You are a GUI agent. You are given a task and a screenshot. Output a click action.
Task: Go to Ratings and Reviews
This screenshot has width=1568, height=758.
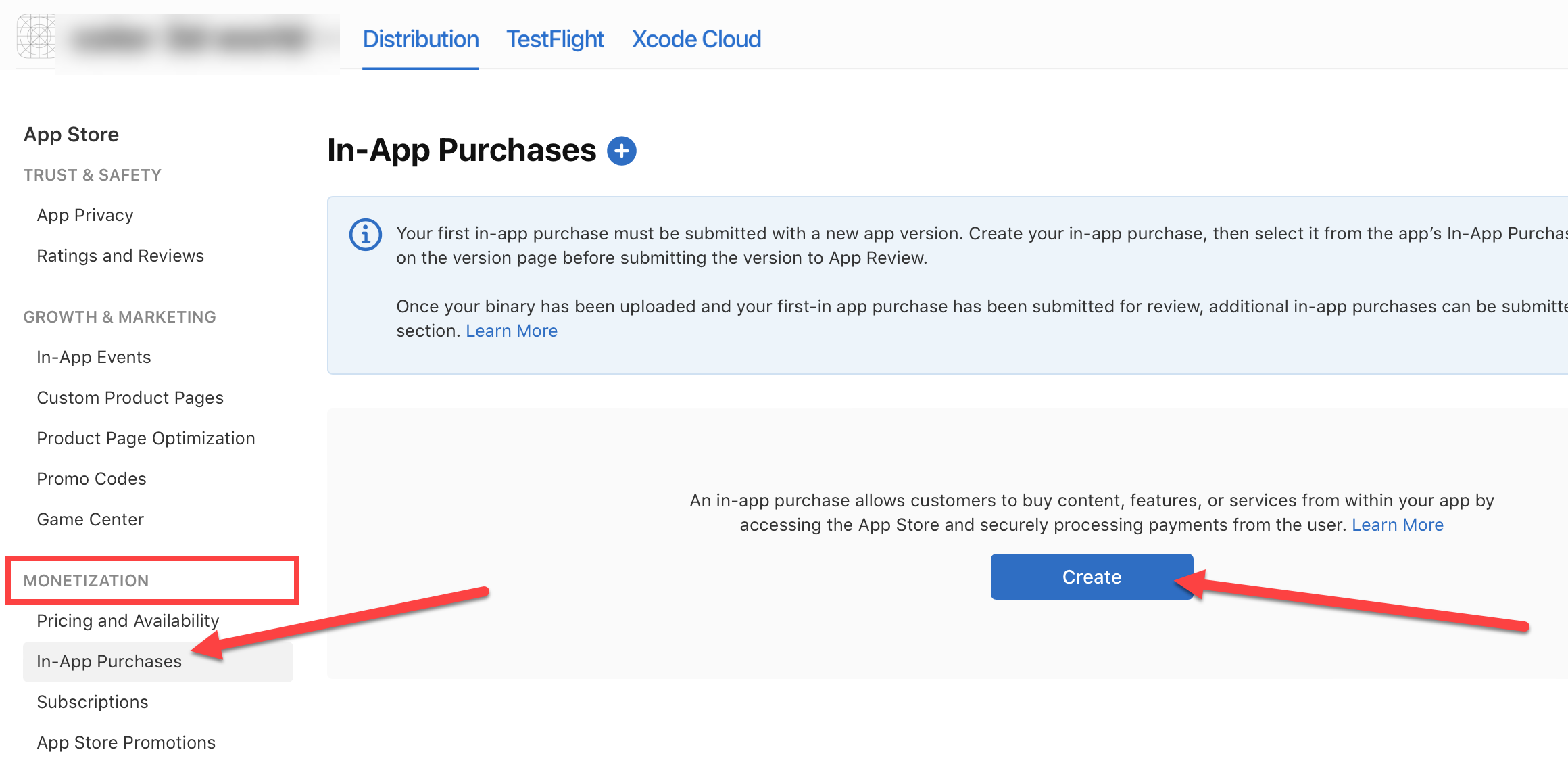pos(120,256)
